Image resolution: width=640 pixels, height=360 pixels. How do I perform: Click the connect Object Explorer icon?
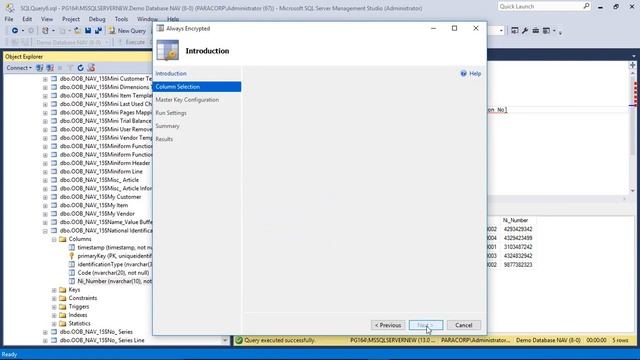(40, 68)
